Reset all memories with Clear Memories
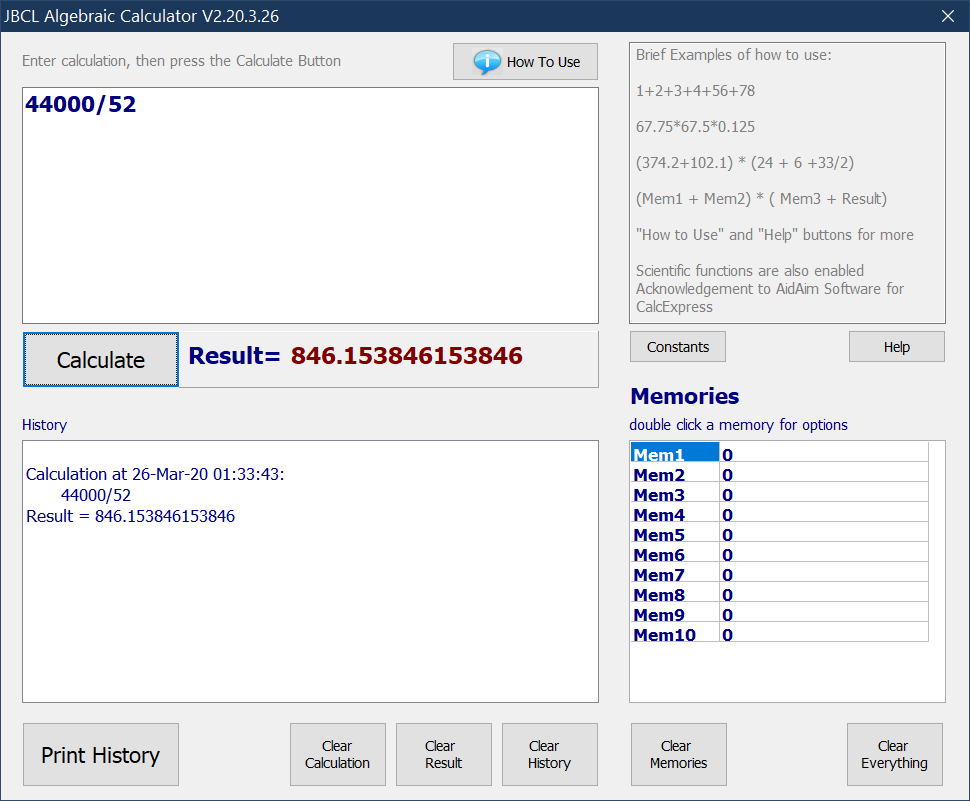970x801 pixels. pos(678,755)
